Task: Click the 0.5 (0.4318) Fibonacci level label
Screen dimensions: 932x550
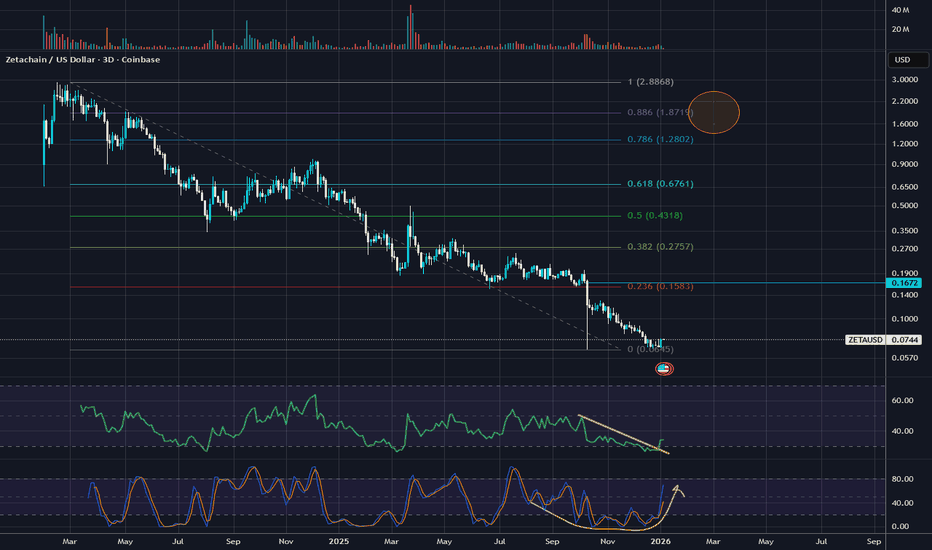Action: 655,215
